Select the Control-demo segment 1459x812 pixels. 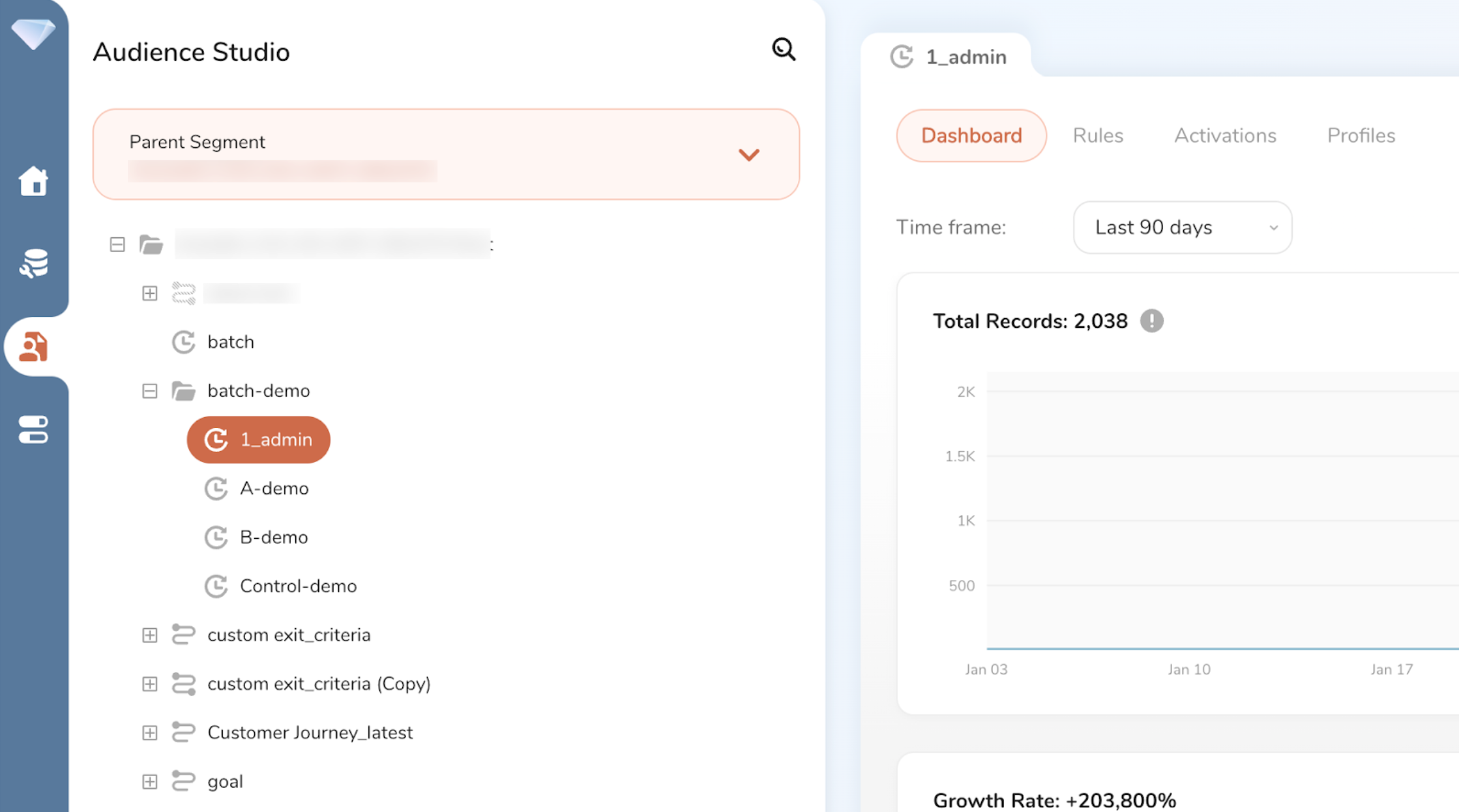(298, 586)
